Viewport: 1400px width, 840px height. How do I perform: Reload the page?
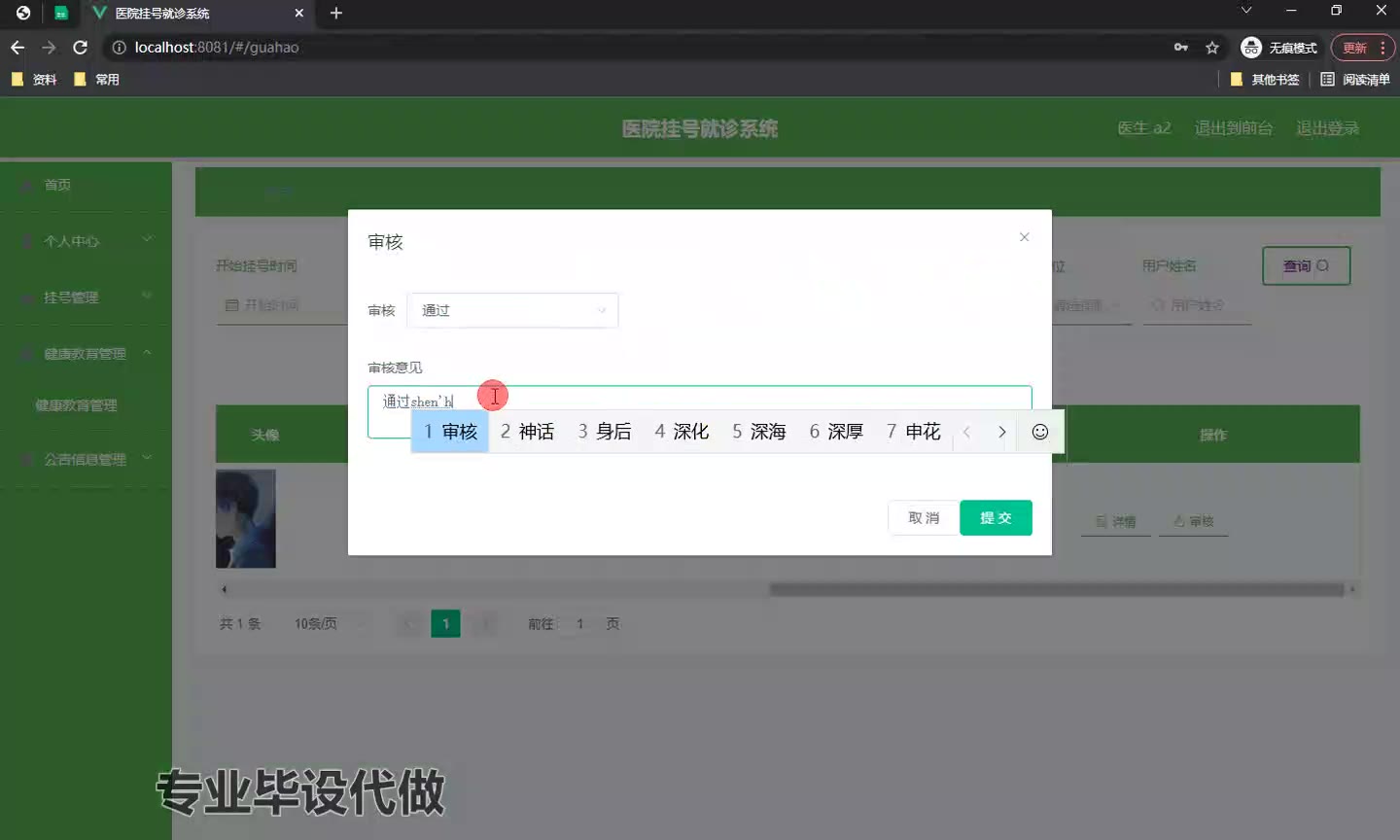(x=81, y=47)
